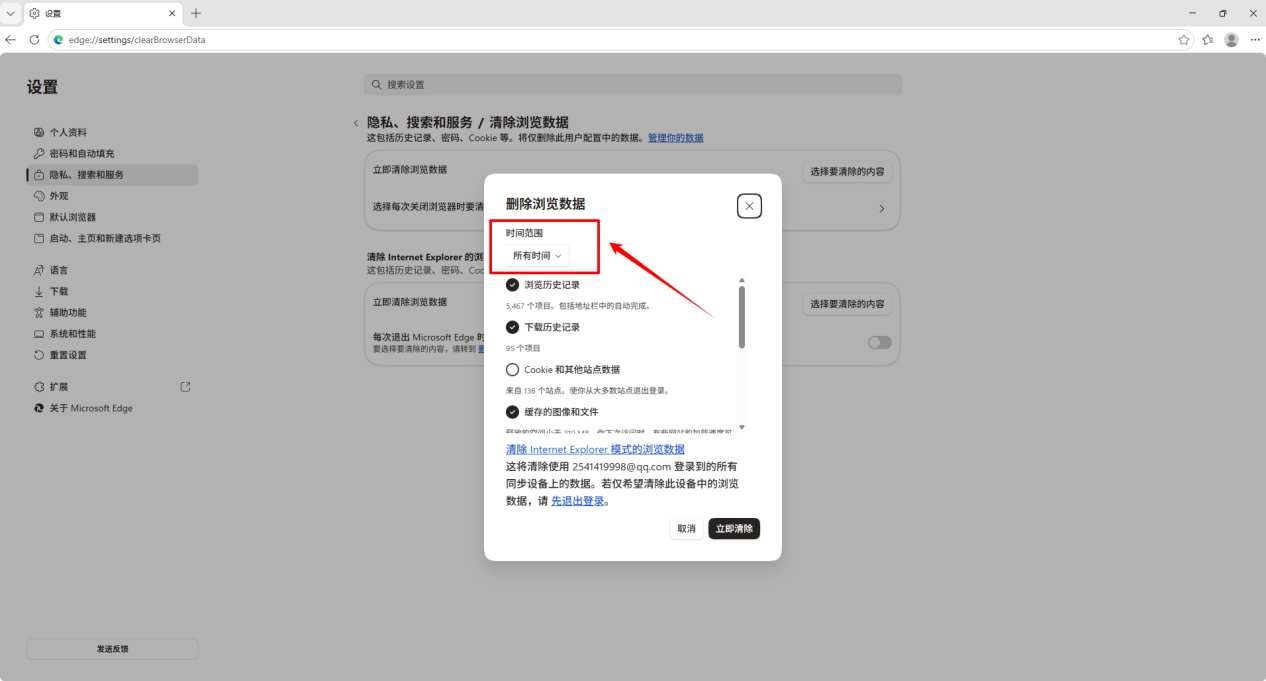Click the dialog's vertical scrollbar thumb
This screenshot has height=681, width=1266.
[741, 317]
